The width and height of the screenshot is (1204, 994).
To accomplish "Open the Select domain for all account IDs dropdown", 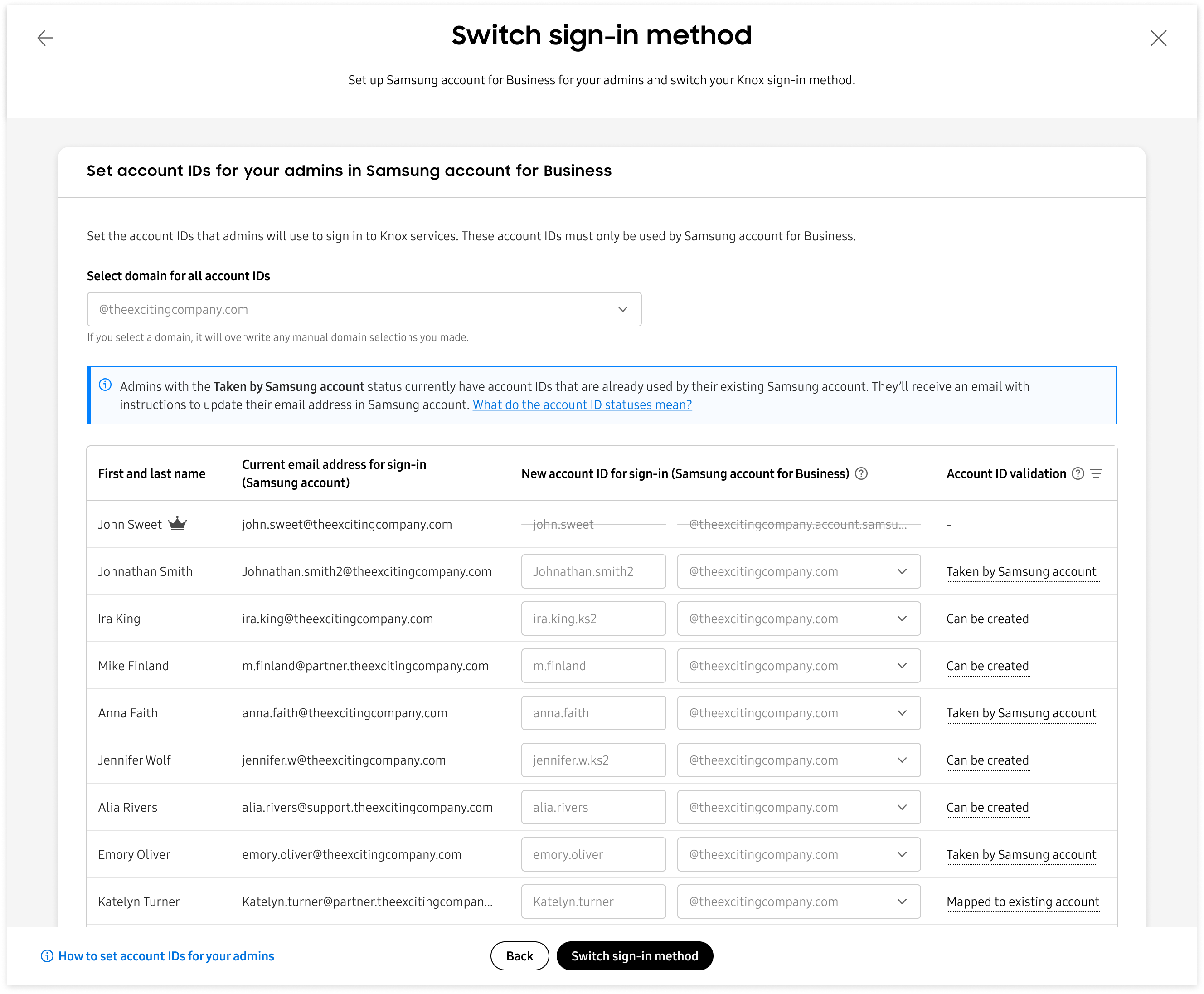I will point(364,309).
